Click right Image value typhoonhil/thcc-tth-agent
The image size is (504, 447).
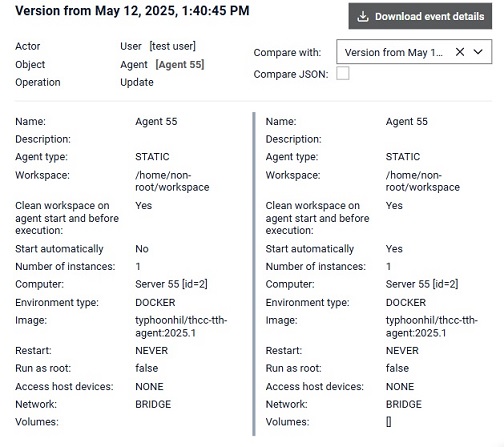(x=432, y=327)
